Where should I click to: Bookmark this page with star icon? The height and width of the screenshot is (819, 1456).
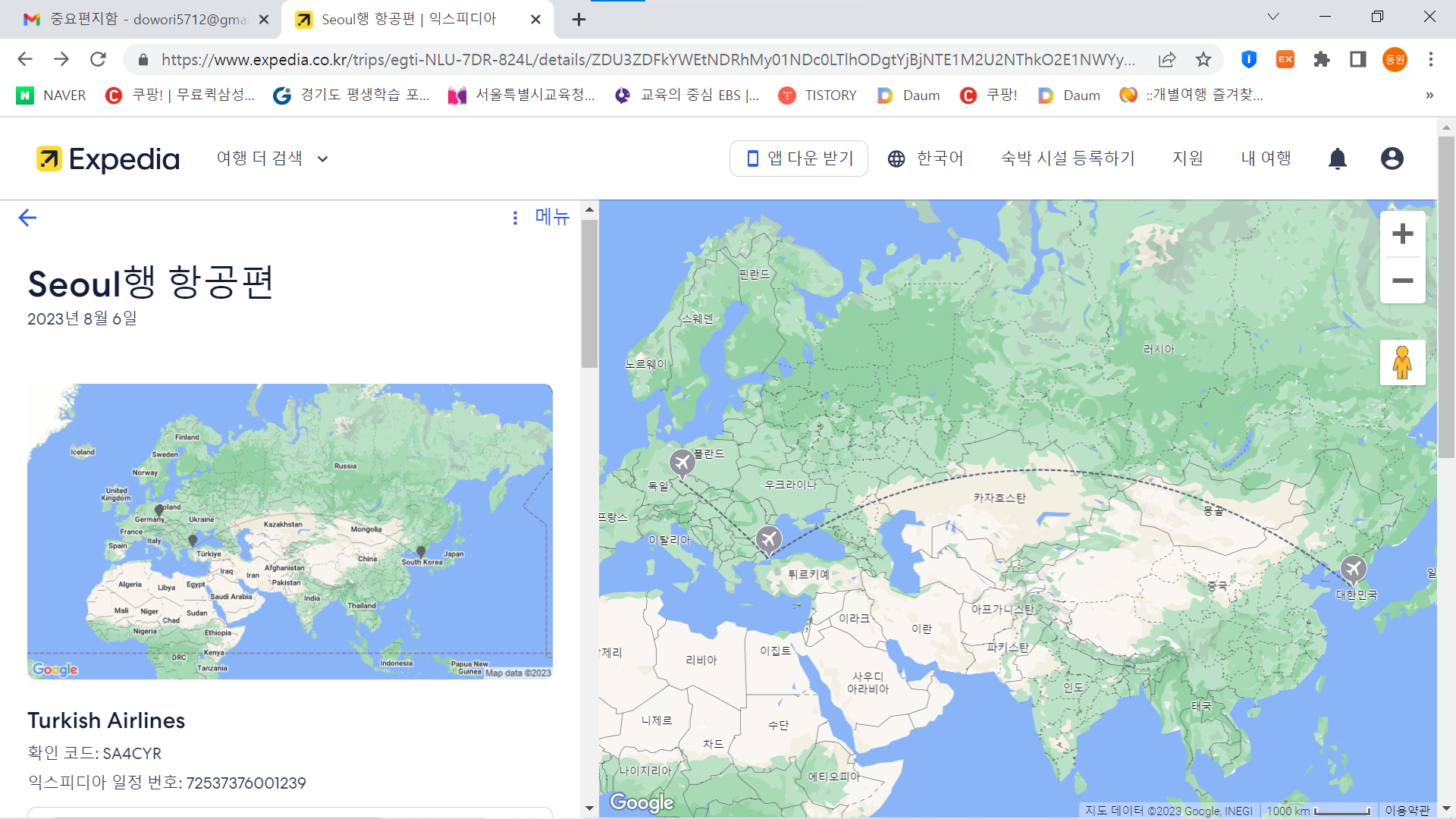pyautogui.click(x=1203, y=59)
